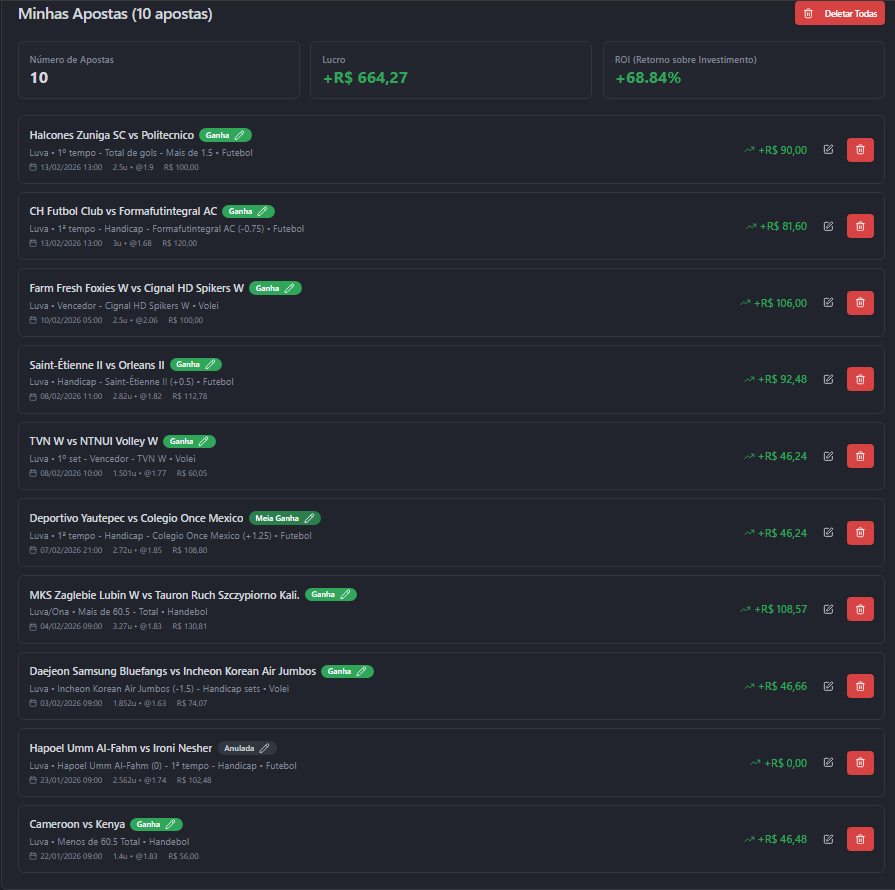The image size is (895, 890).
Task: Delete the CH Futbol Club vs Formafutintegral bet
Action: click(x=860, y=226)
